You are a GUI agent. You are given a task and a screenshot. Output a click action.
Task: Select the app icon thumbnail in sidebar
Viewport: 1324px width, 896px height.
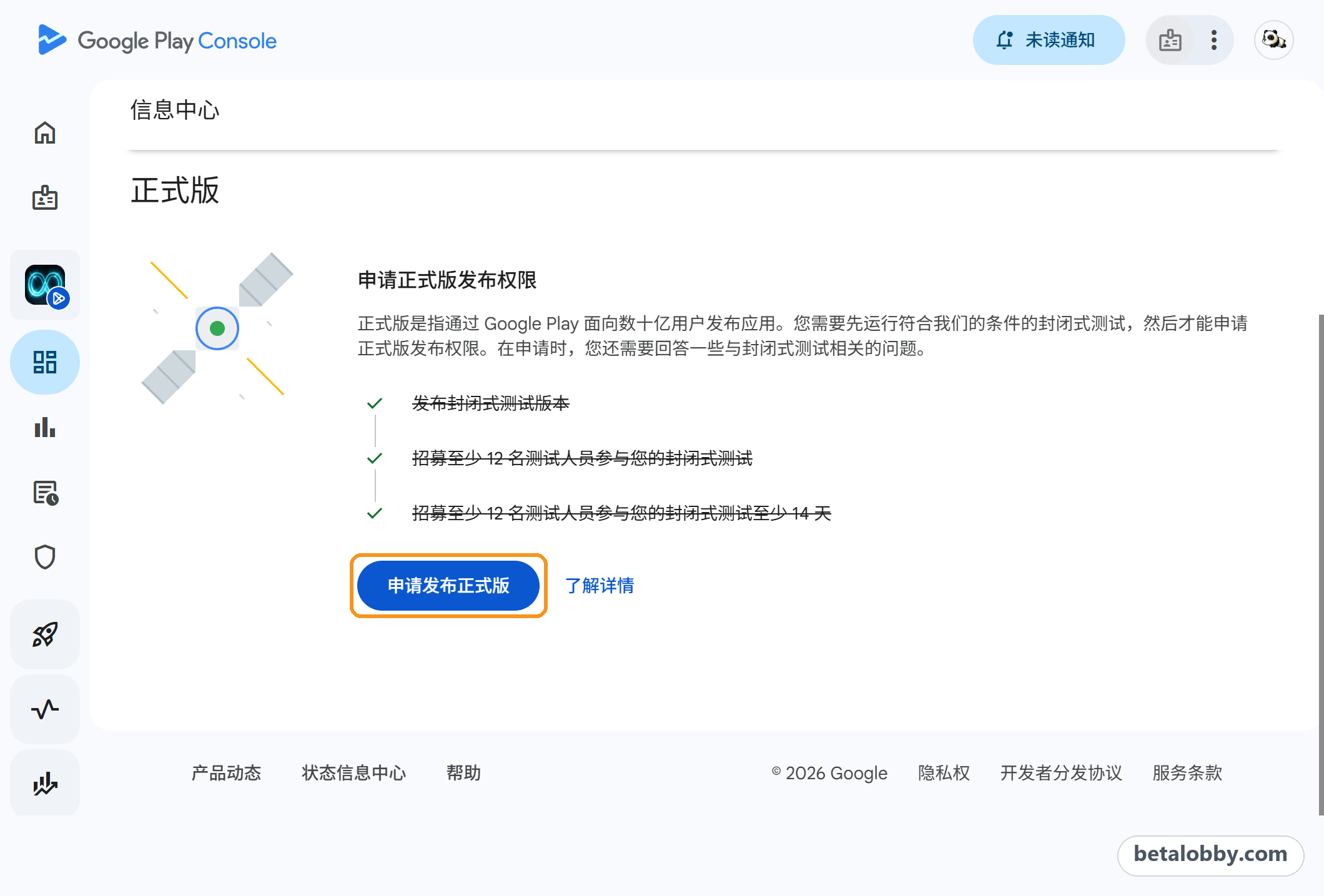coord(45,285)
